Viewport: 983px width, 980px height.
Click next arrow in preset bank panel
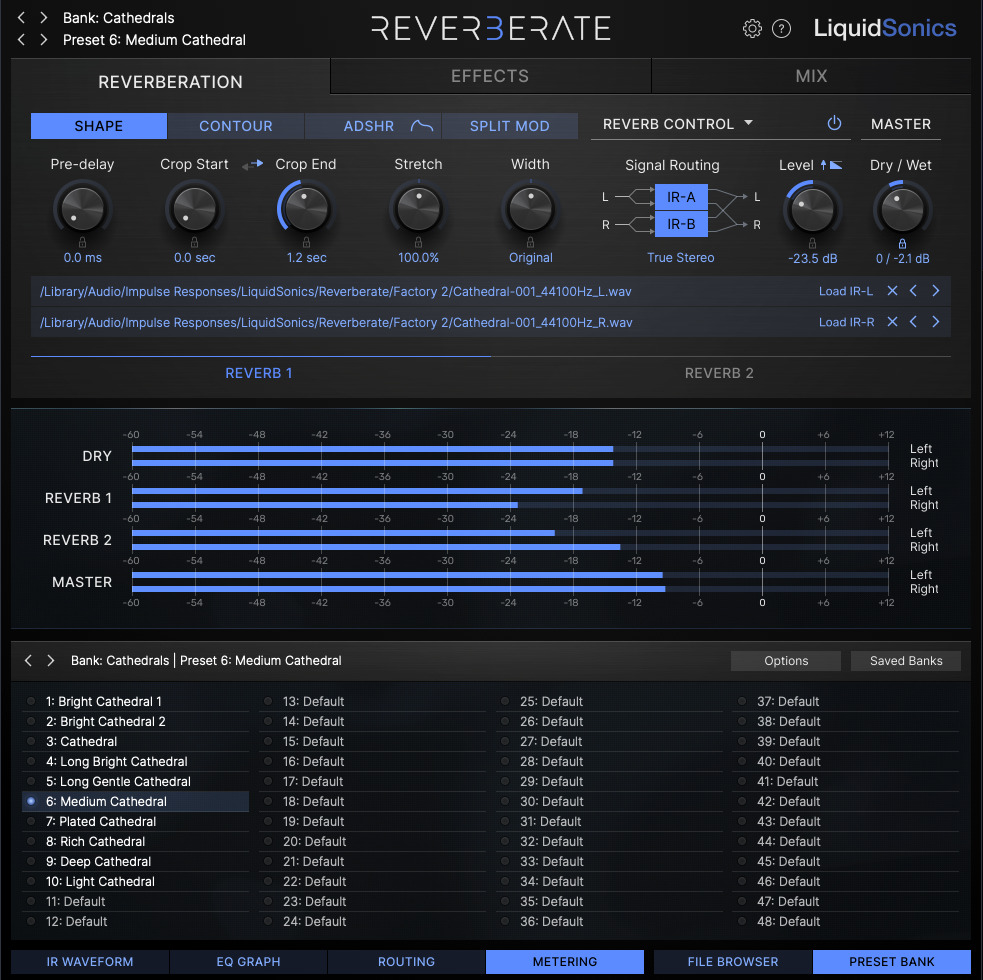click(x=51, y=660)
